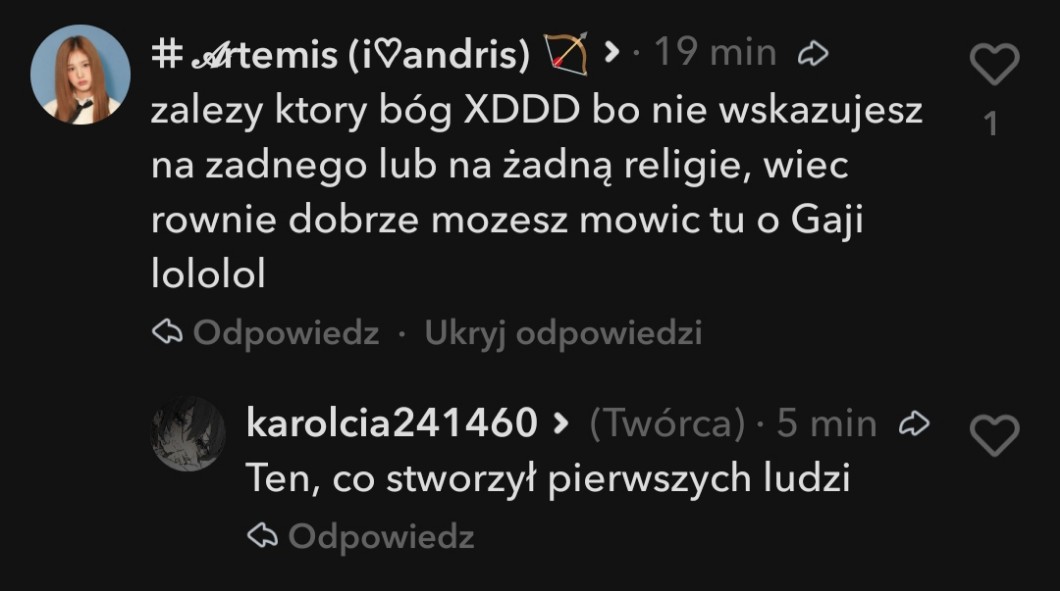Open karolcia241460's avatar
Screen dimensions: 1060x591
point(188,434)
